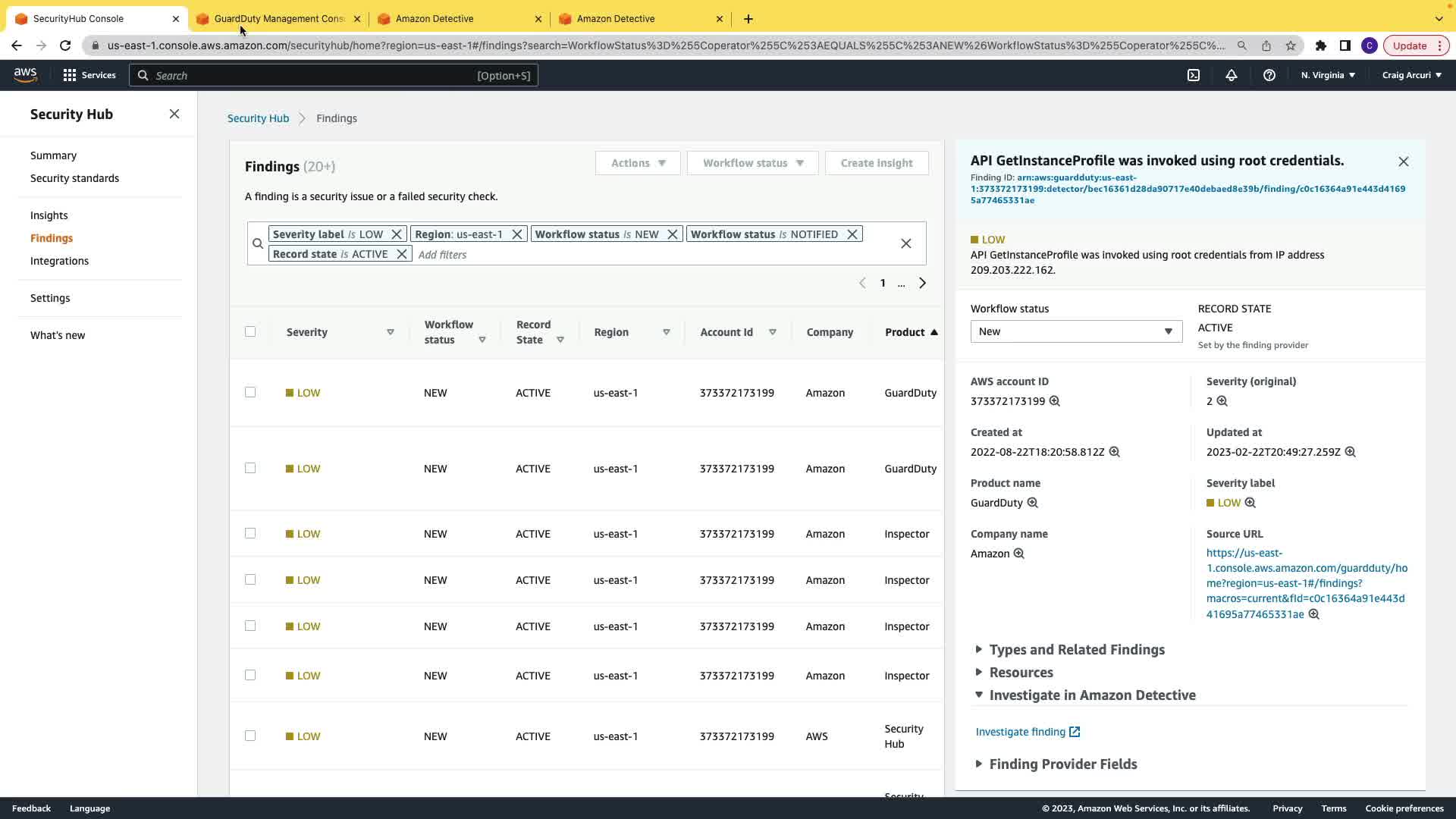Click filter magnifier beside GuardDuty product name
The image size is (1456, 819).
point(1033,503)
